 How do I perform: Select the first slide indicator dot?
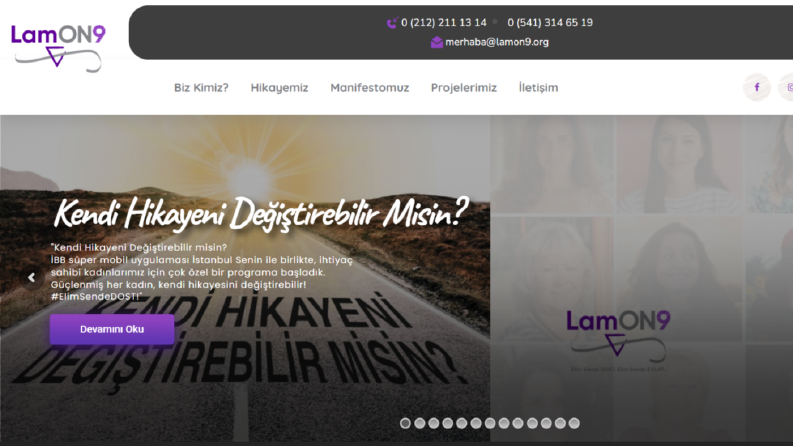405,423
